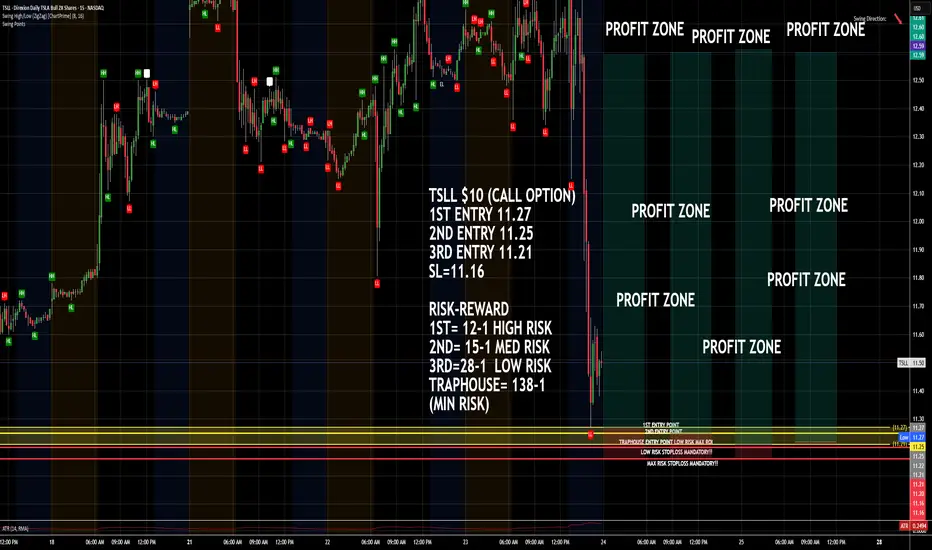Click the 12.00 price axis tick
Viewport: 932px width, 550px height.
(x=918, y=222)
